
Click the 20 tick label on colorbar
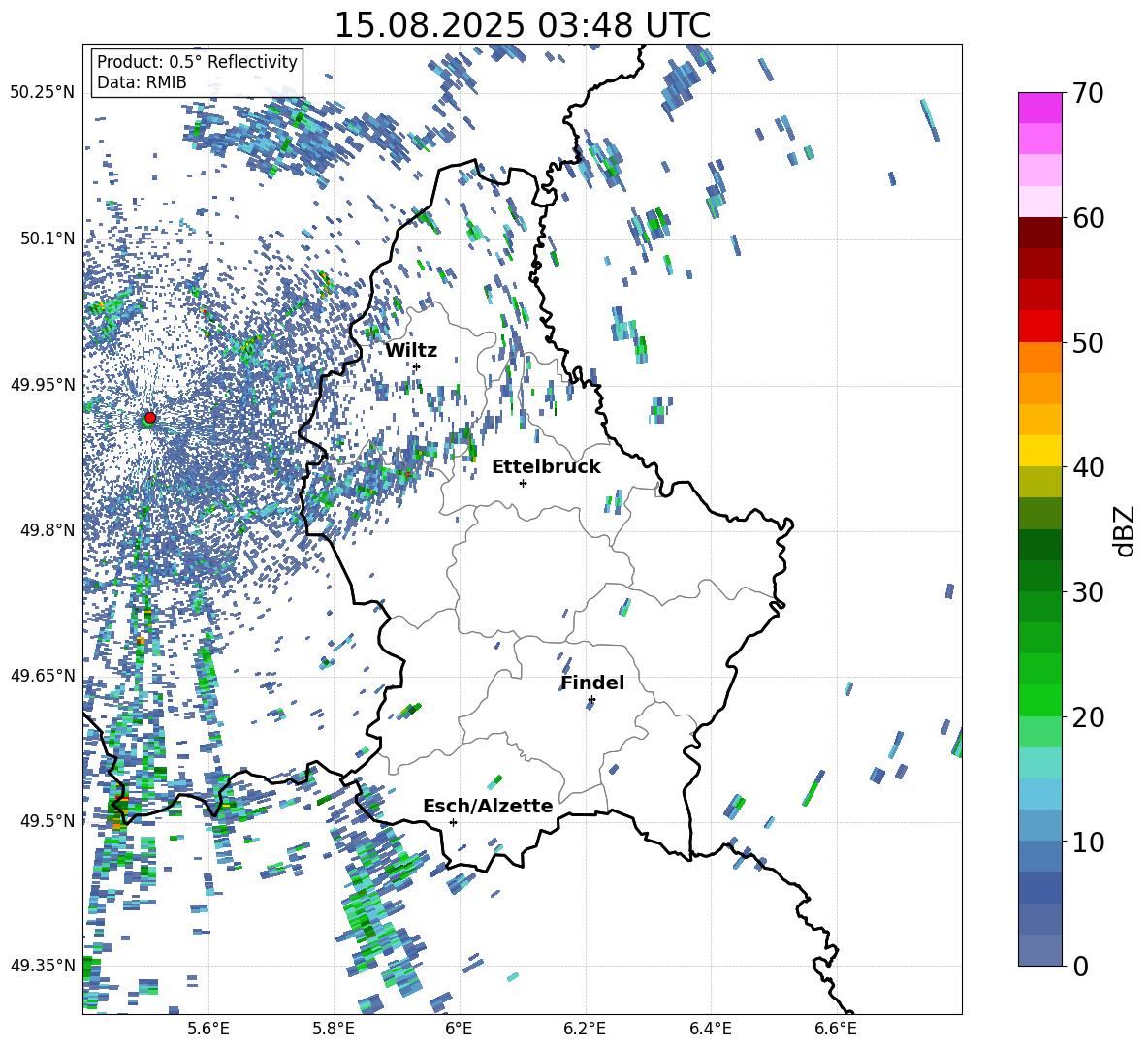pos(1088,716)
